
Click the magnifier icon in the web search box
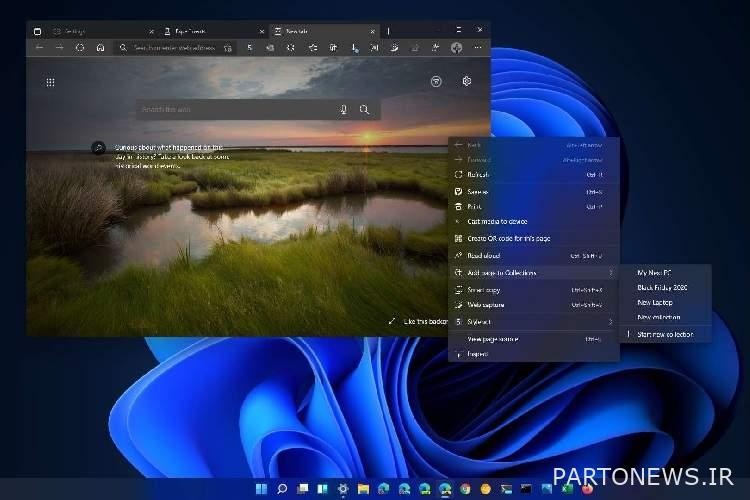coord(364,110)
